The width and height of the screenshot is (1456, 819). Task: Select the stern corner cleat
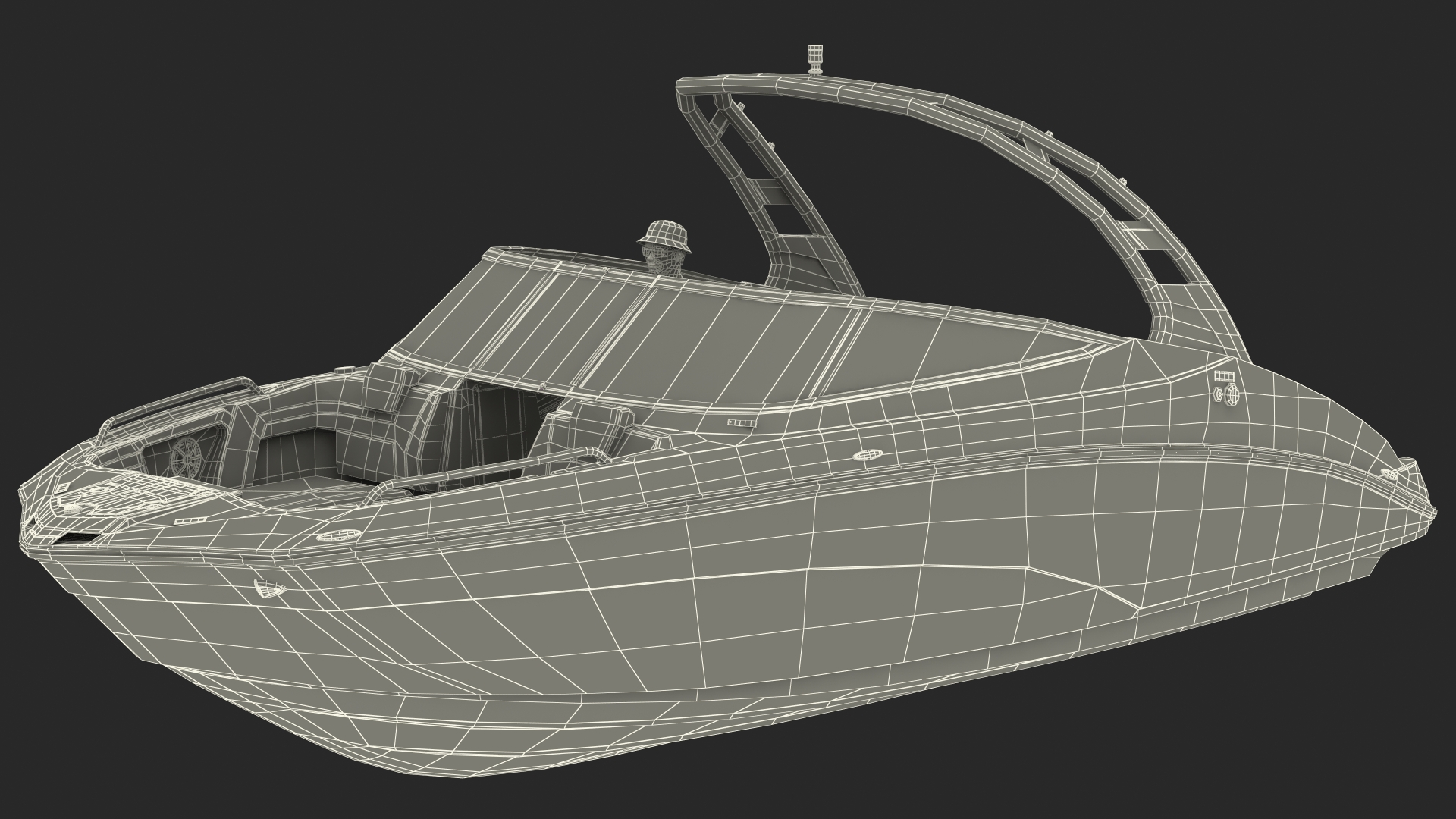pos(1390,473)
